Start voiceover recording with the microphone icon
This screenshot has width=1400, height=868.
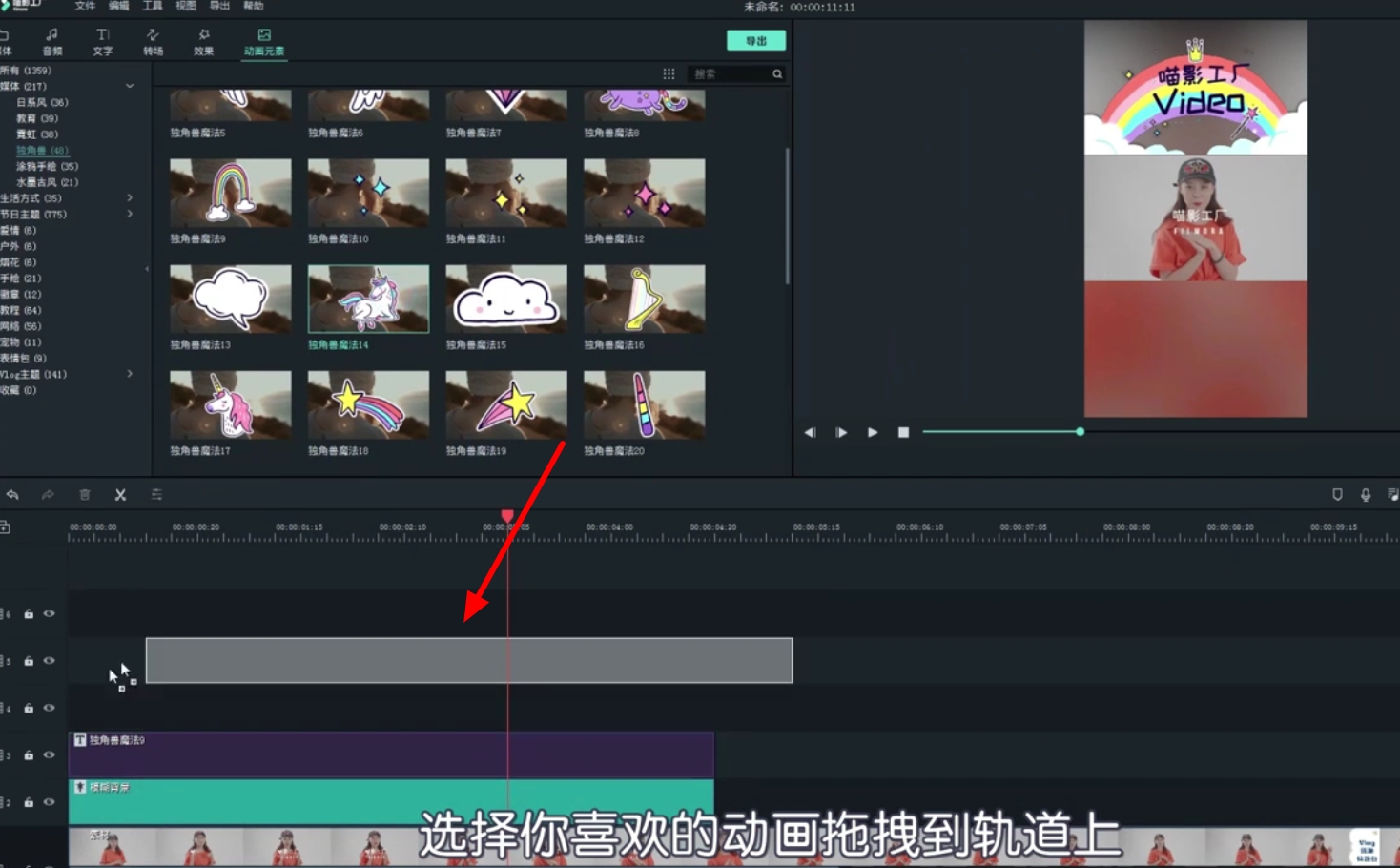(1366, 494)
